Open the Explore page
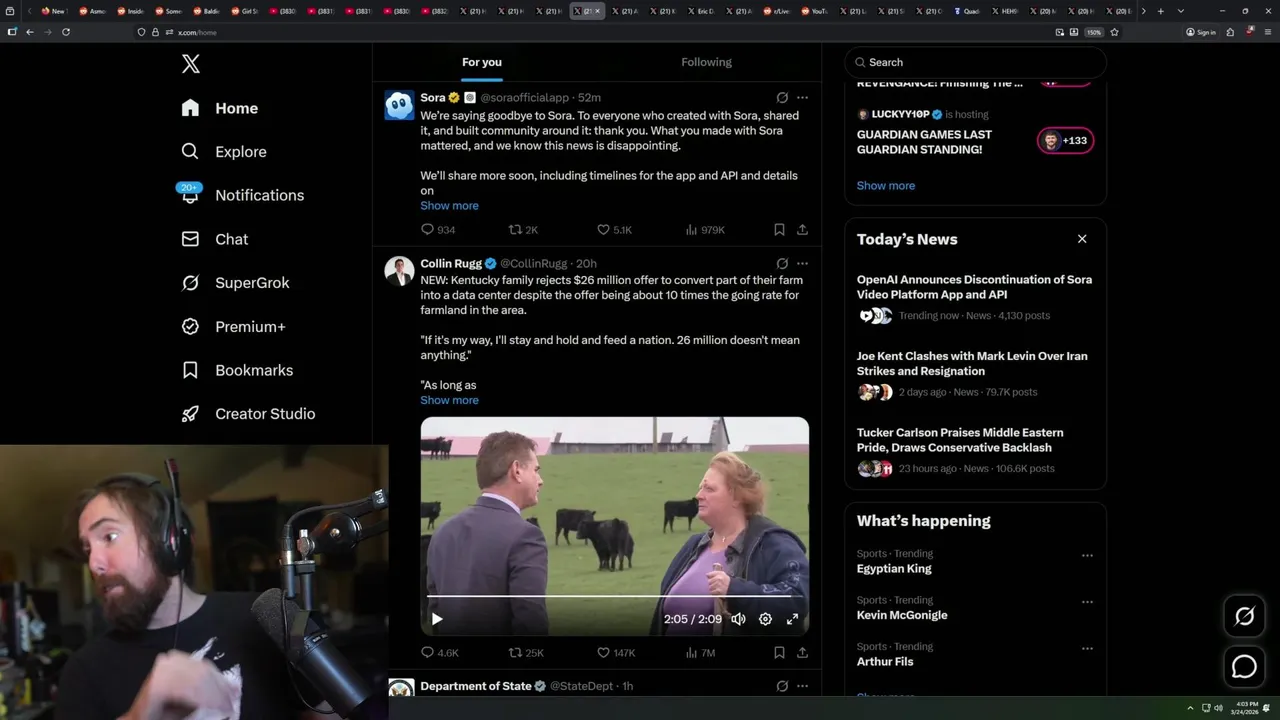 click(224, 152)
